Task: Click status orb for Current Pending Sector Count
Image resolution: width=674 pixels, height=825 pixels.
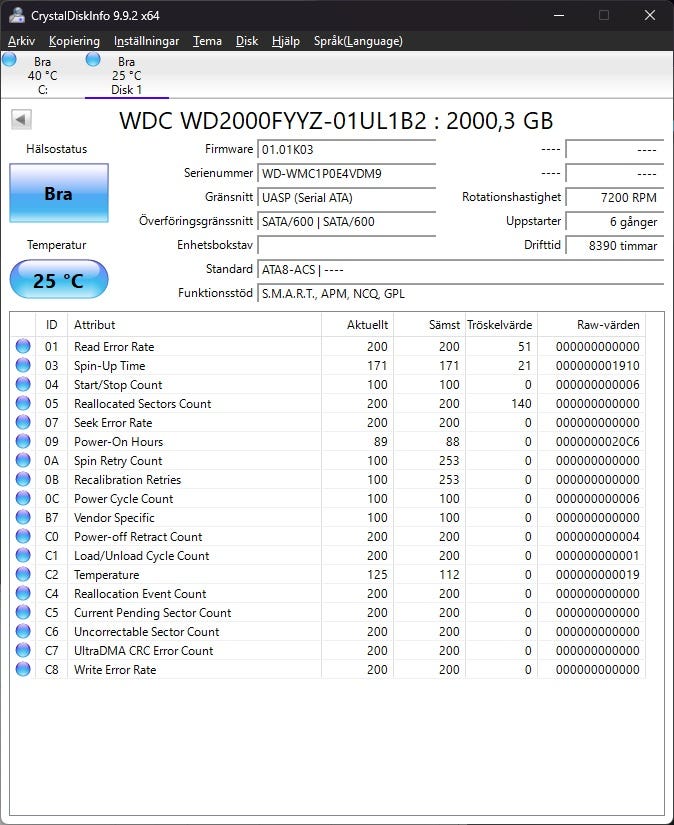Action: (23, 612)
